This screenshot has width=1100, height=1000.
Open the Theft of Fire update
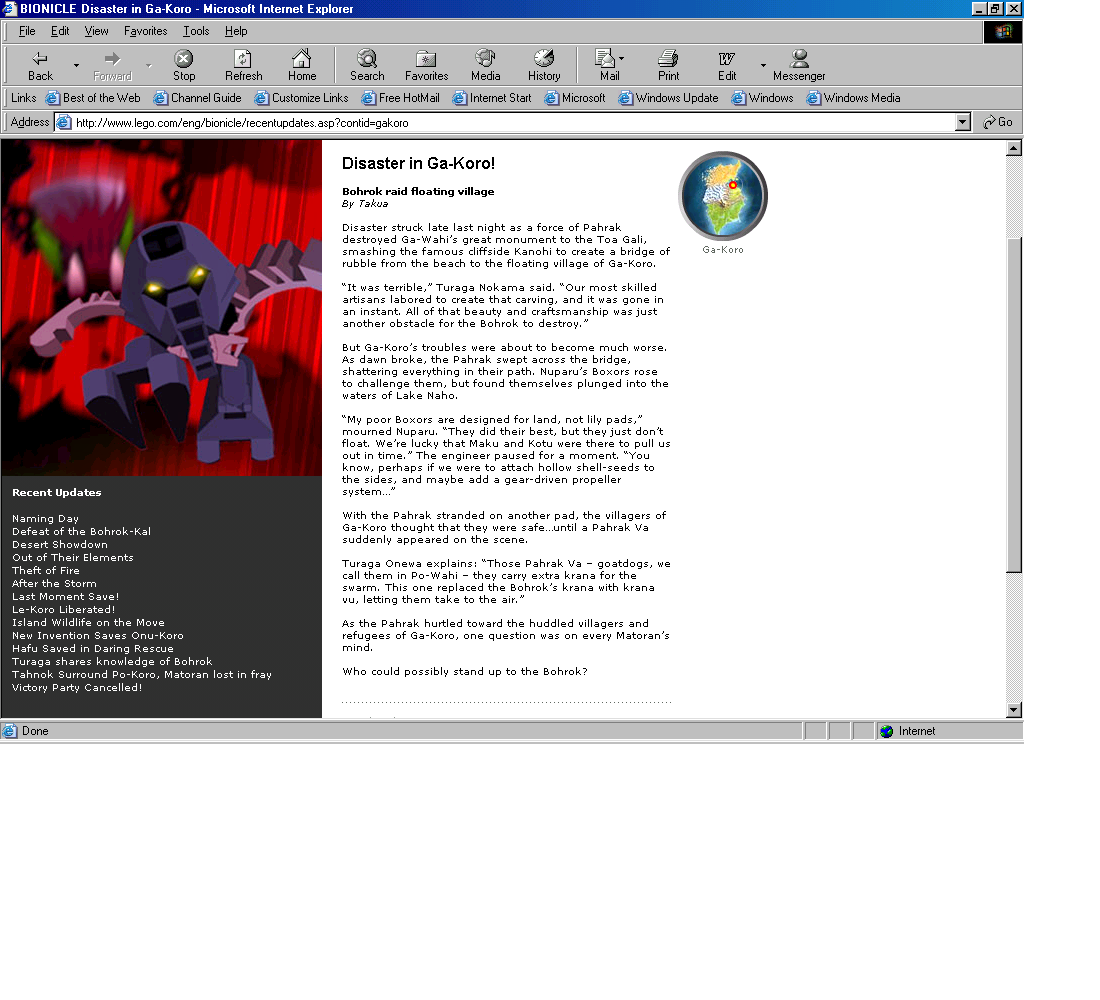click(x=46, y=571)
